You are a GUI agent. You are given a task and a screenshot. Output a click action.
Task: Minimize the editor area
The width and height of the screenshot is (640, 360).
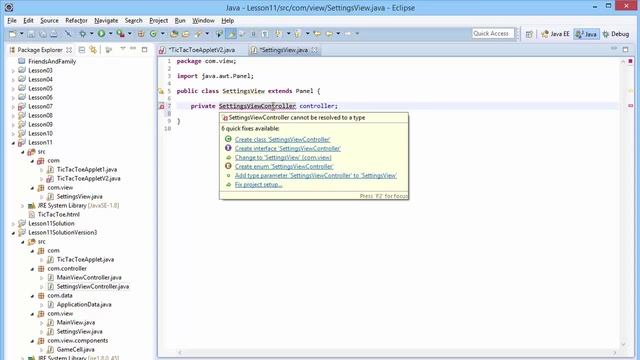pos(614,49)
